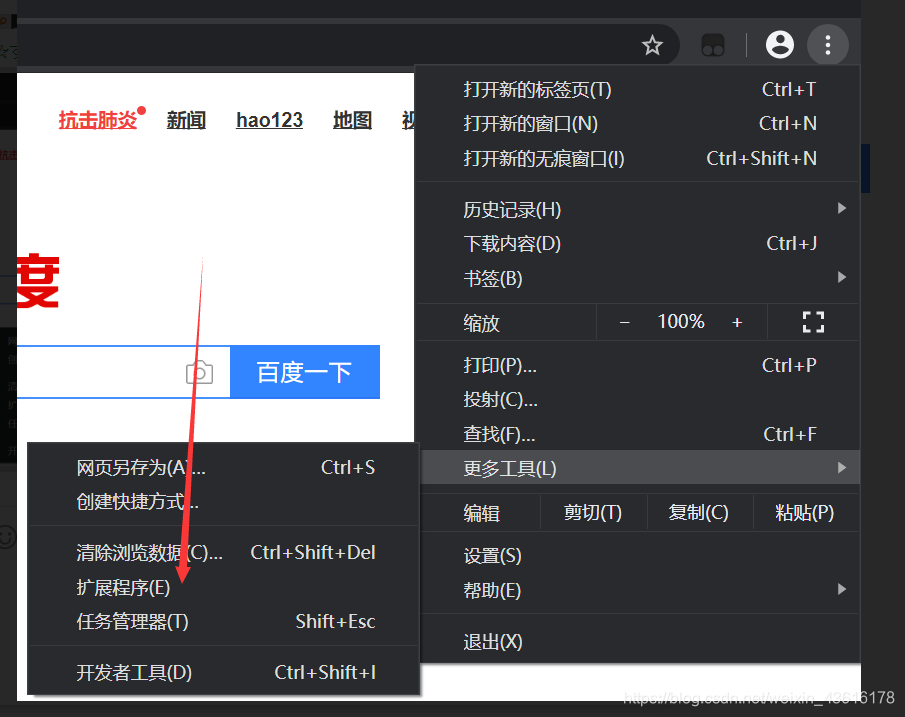Click the camera image-search icon
Viewport: 905px width, 717px height.
[199, 372]
